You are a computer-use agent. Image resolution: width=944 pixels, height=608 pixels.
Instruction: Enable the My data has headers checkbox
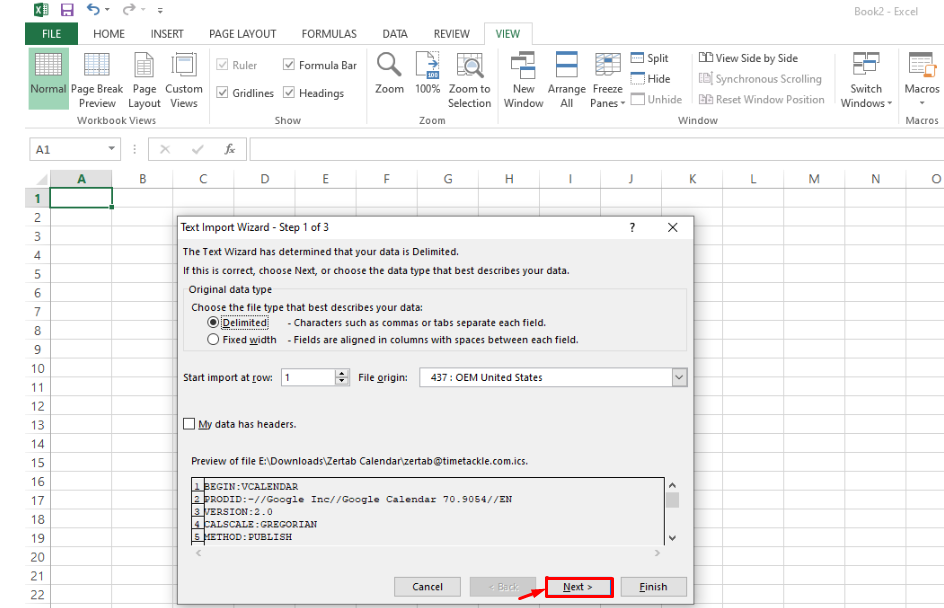(x=190, y=423)
